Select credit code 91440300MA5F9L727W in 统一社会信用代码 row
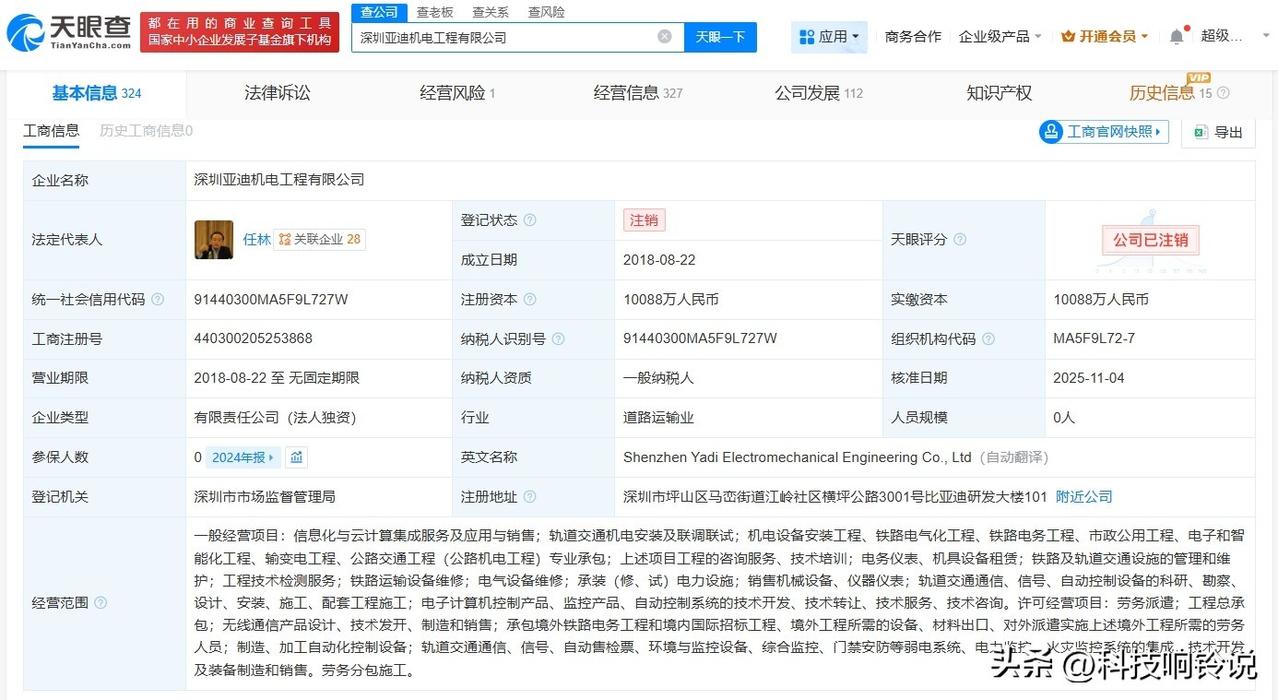 (x=271, y=299)
